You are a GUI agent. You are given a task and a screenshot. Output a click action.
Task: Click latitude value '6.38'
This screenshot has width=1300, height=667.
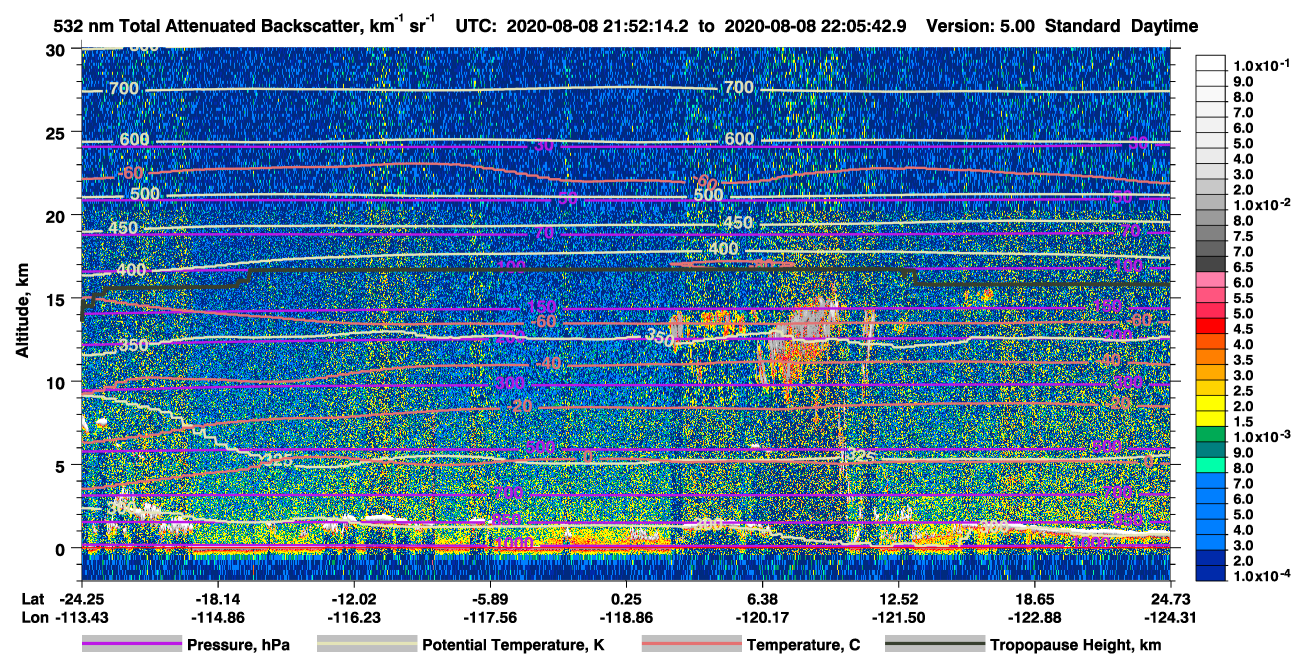(x=763, y=599)
